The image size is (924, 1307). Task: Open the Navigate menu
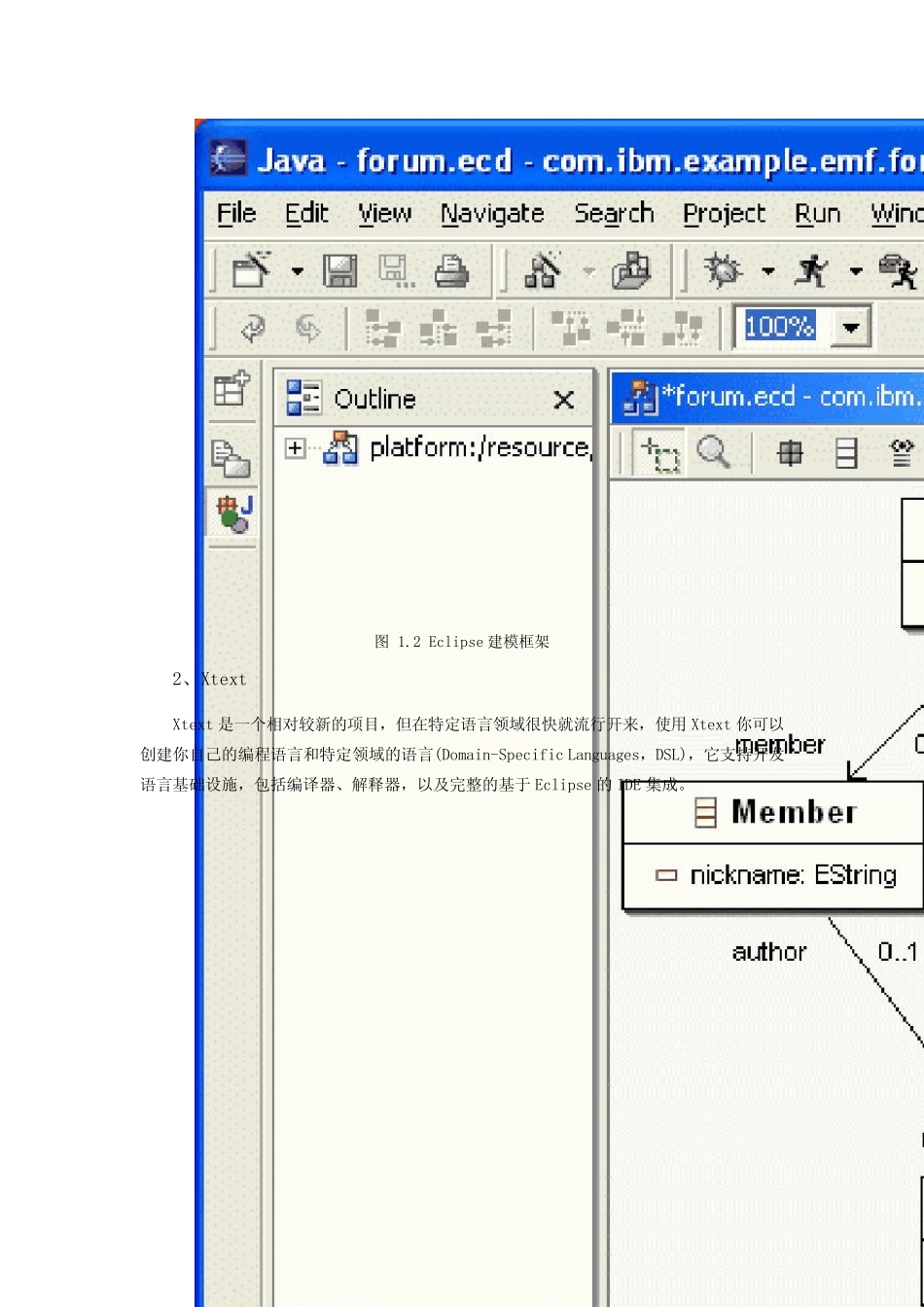point(492,214)
